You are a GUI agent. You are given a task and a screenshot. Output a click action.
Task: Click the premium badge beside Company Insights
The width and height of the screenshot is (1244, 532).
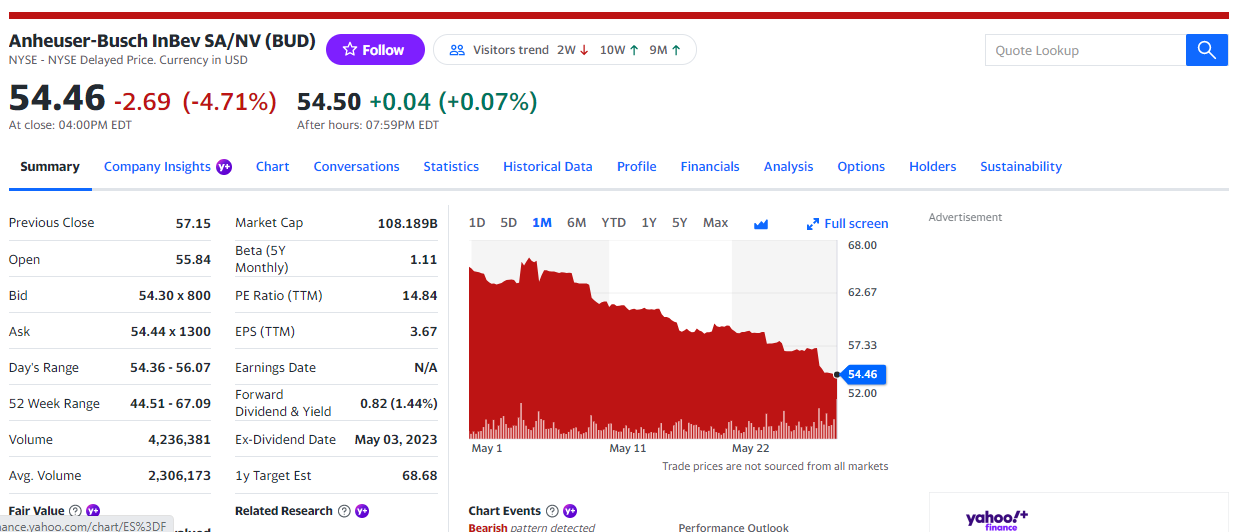click(x=224, y=167)
